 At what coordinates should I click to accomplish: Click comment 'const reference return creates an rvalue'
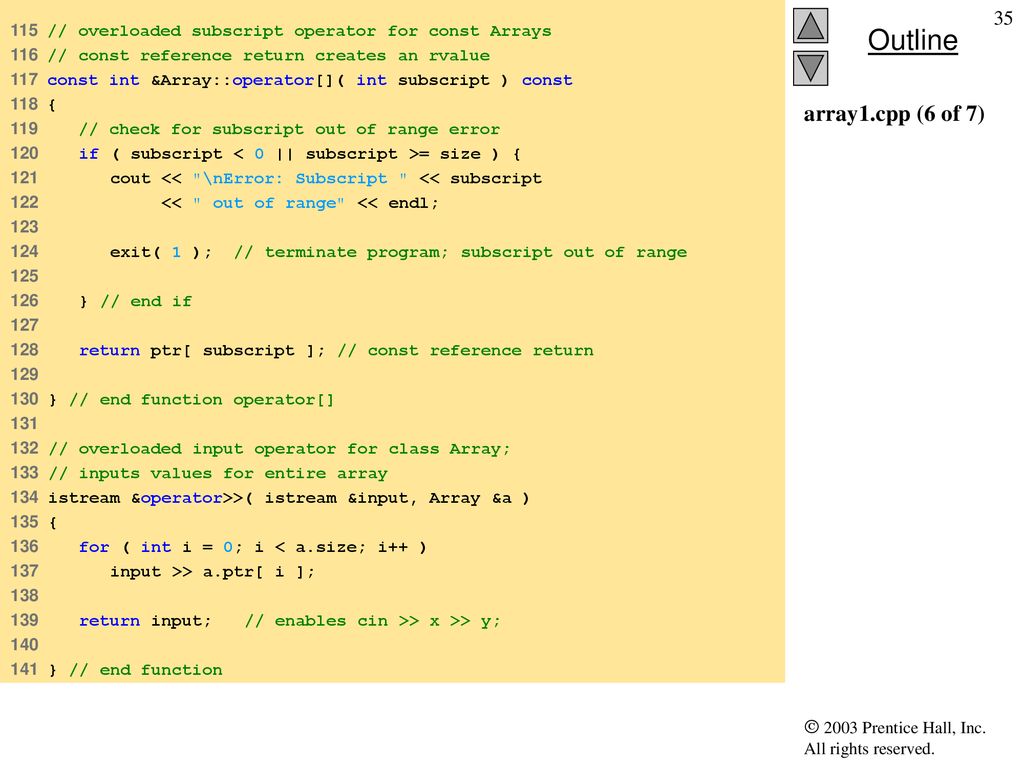(x=268, y=56)
